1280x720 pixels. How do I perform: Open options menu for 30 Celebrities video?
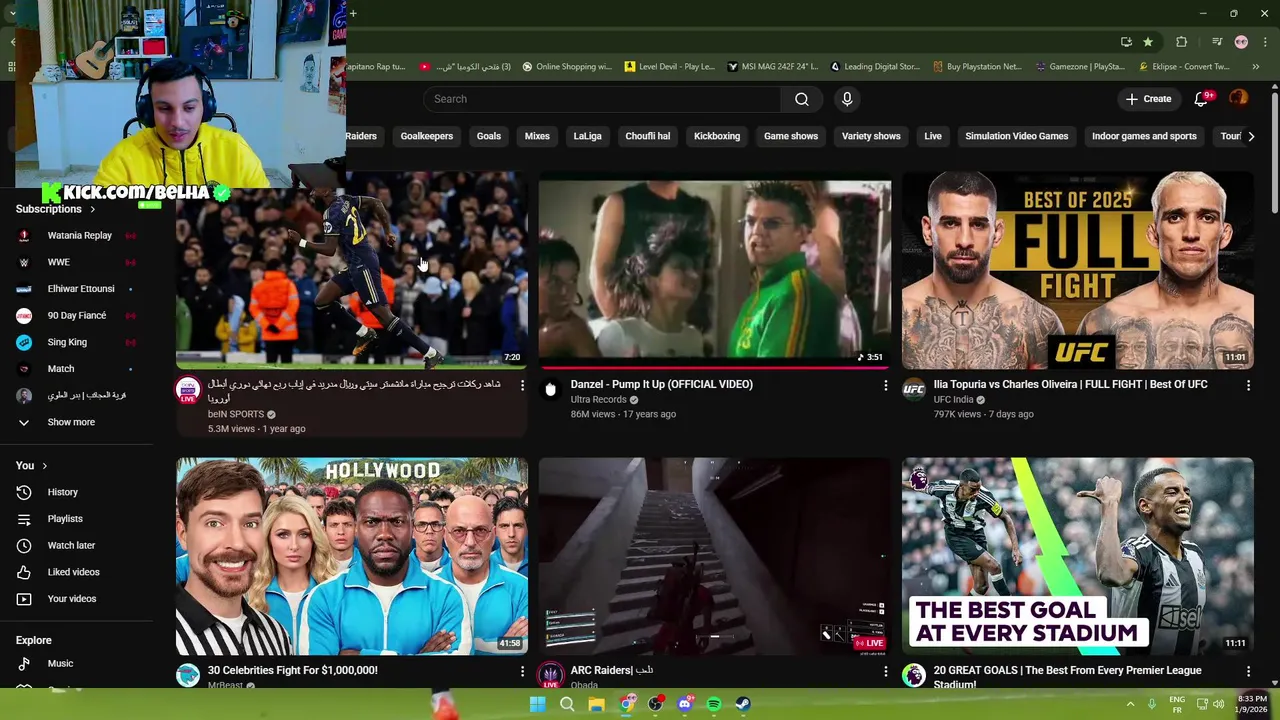point(522,671)
